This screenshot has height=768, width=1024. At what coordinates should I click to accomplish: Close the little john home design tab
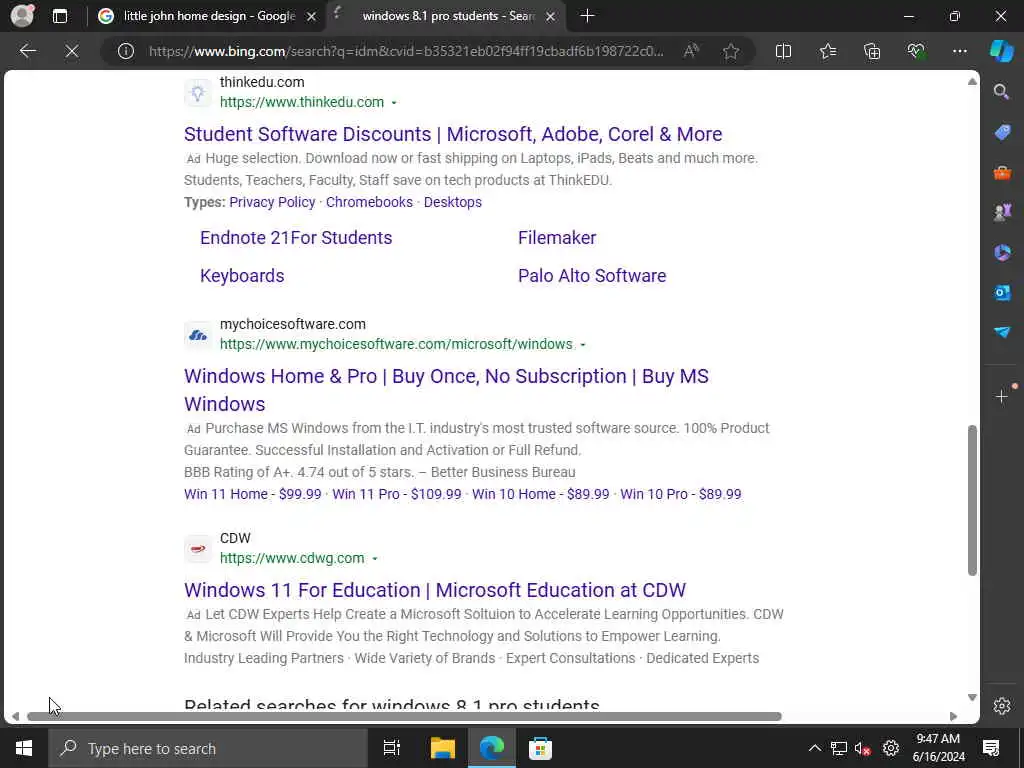click(x=312, y=16)
